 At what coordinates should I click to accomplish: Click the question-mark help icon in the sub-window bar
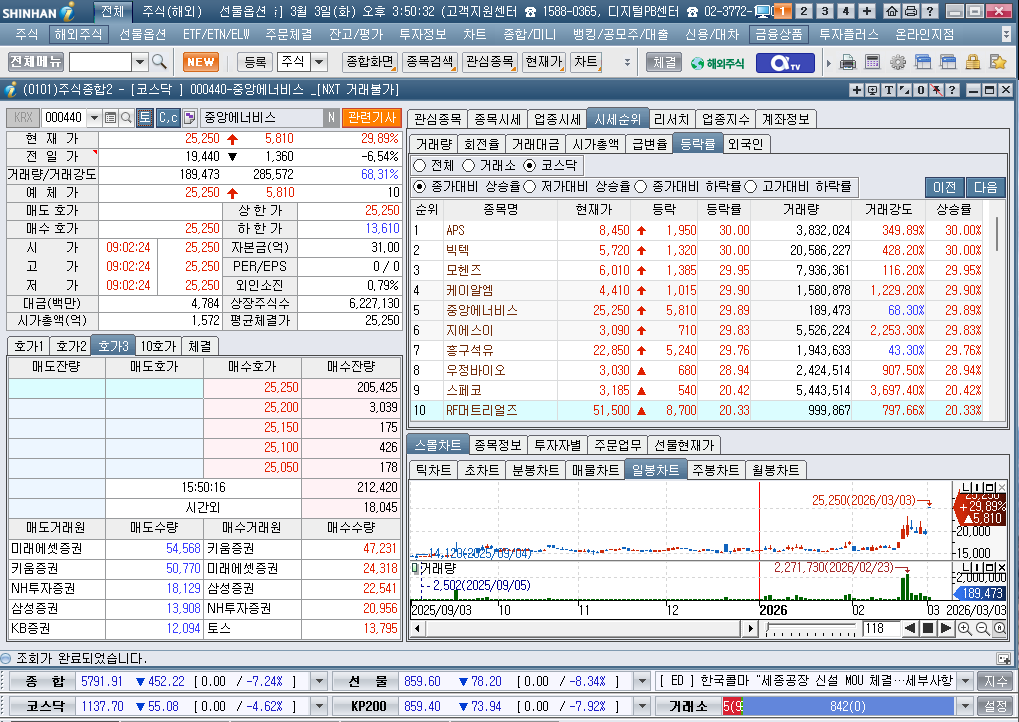coord(952,90)
